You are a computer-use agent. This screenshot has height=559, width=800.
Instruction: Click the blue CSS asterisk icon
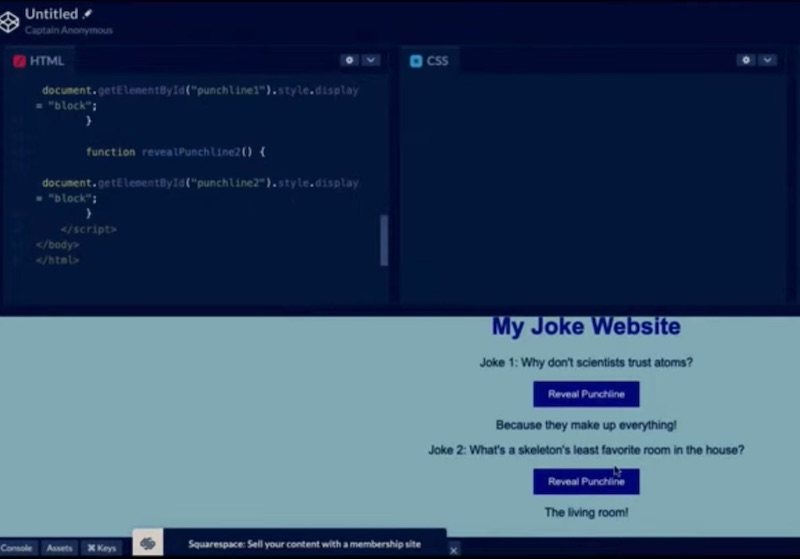pos(416,61)
